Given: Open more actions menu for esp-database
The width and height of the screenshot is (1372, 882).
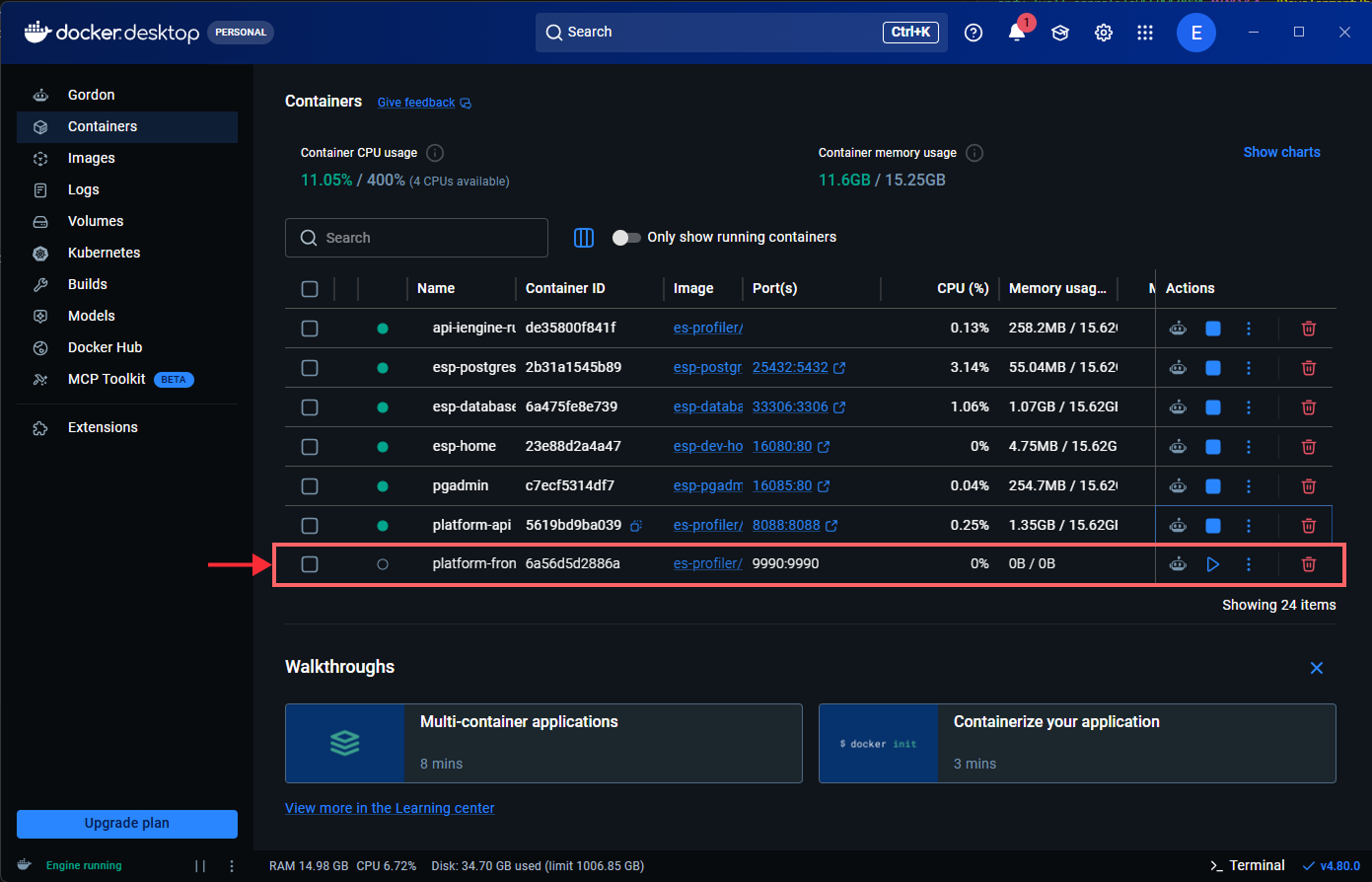Looking at the screenshot, I should click(x=1249, y=407).
